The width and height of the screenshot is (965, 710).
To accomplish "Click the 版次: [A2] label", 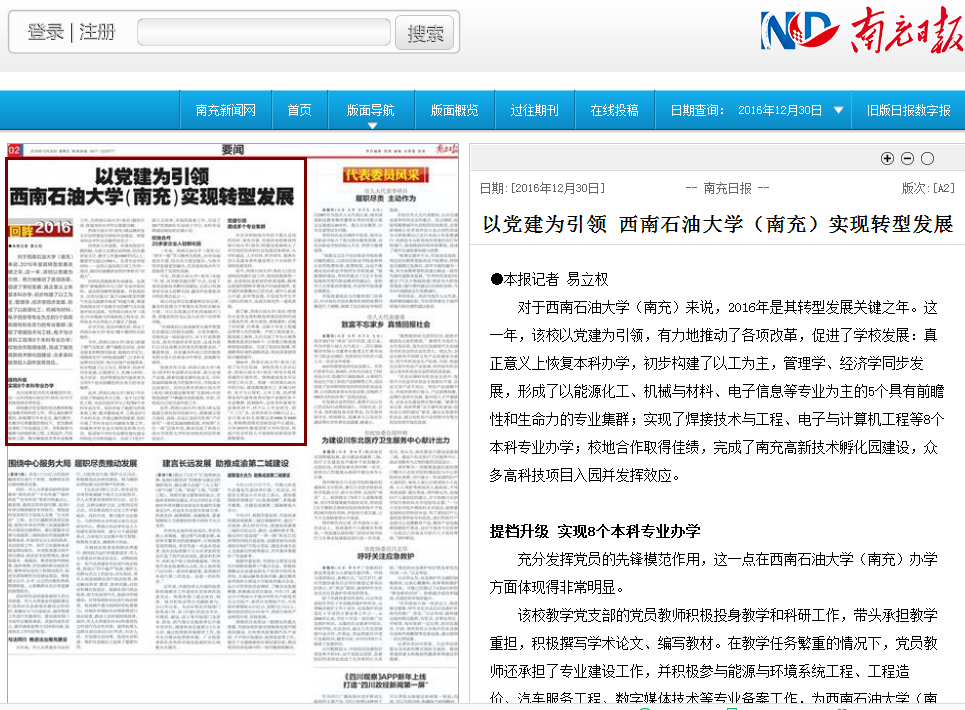I will (x=927, y=188).
